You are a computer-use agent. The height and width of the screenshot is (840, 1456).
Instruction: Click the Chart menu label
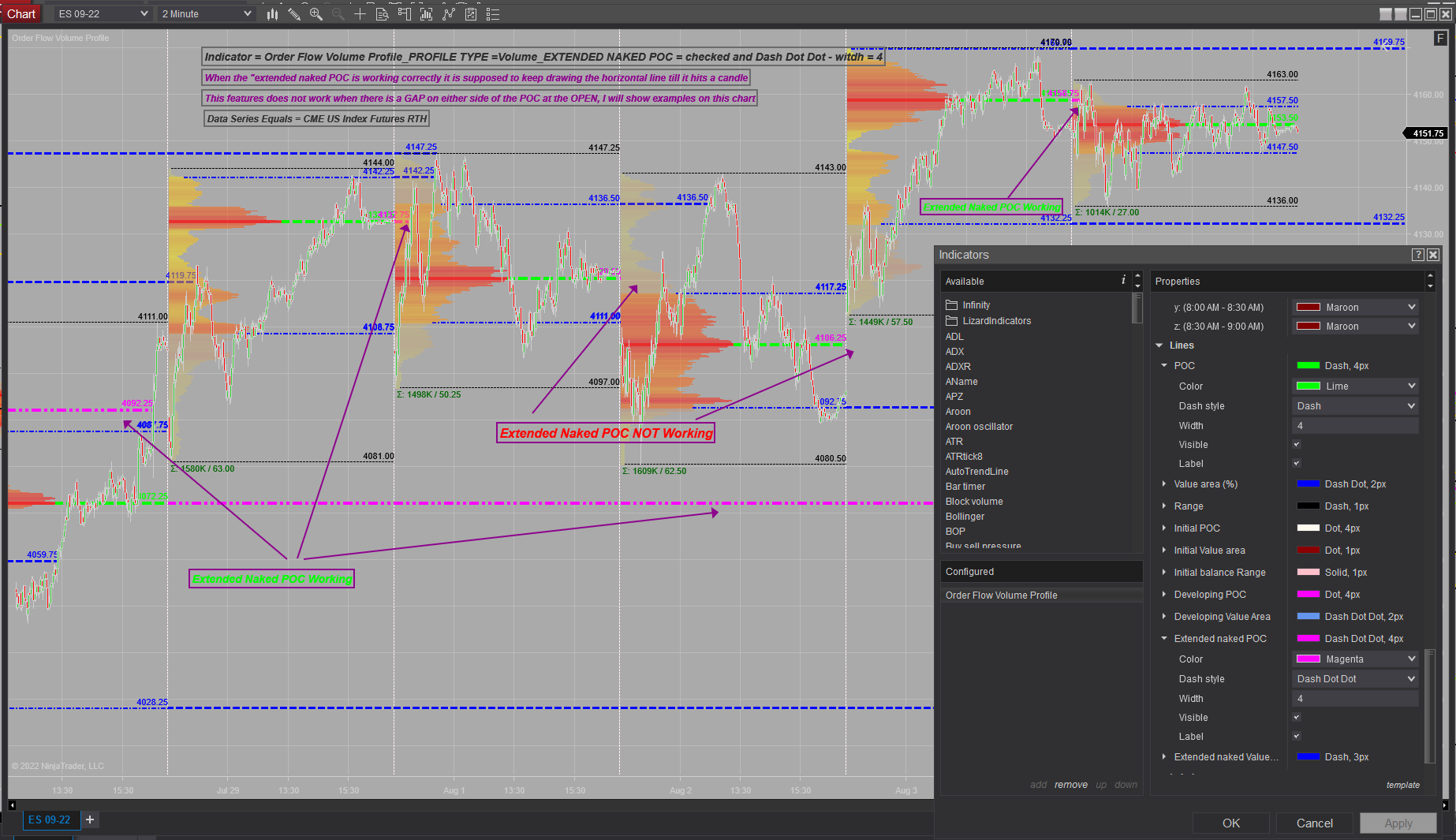pyautogui.click(x=21, y=13)
